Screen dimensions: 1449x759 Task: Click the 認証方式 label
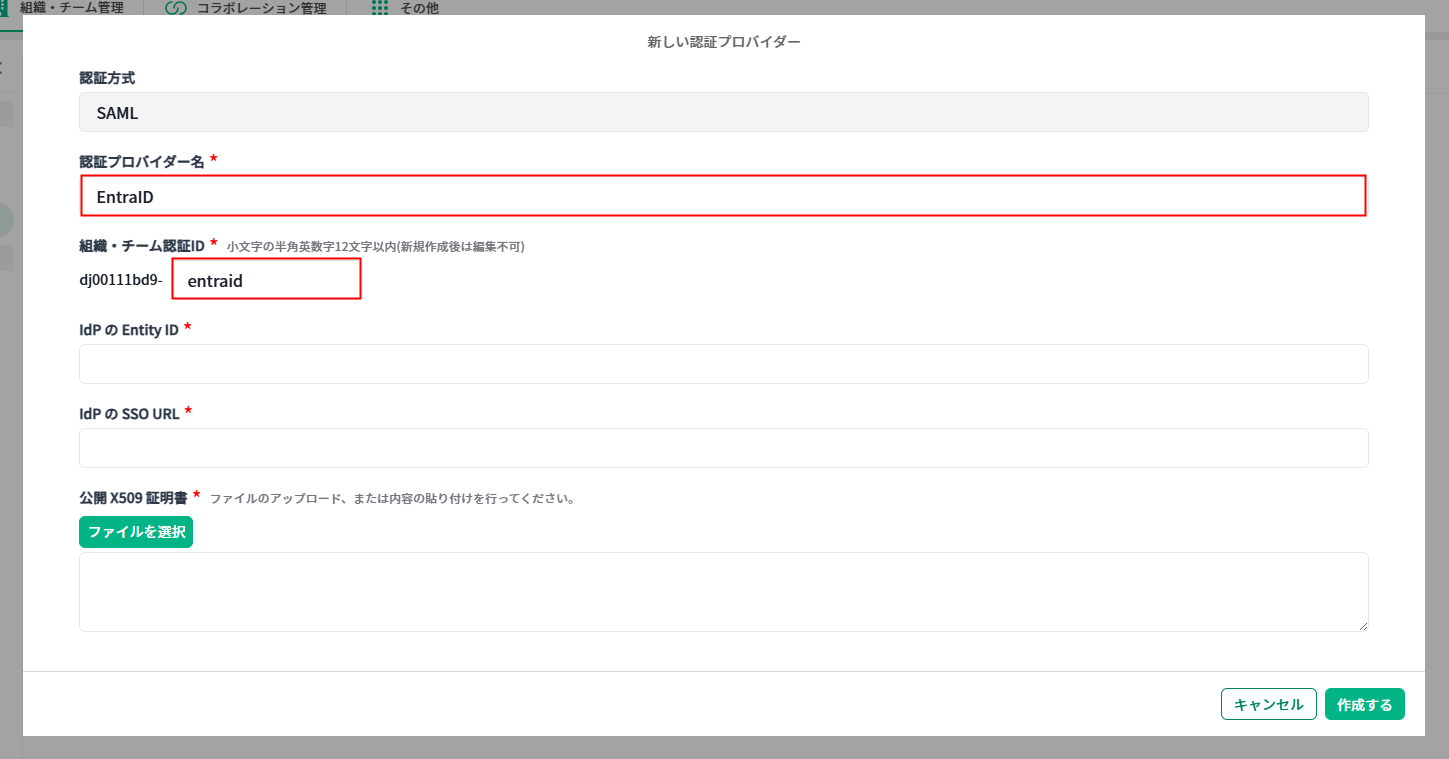[x=107, y=77]
